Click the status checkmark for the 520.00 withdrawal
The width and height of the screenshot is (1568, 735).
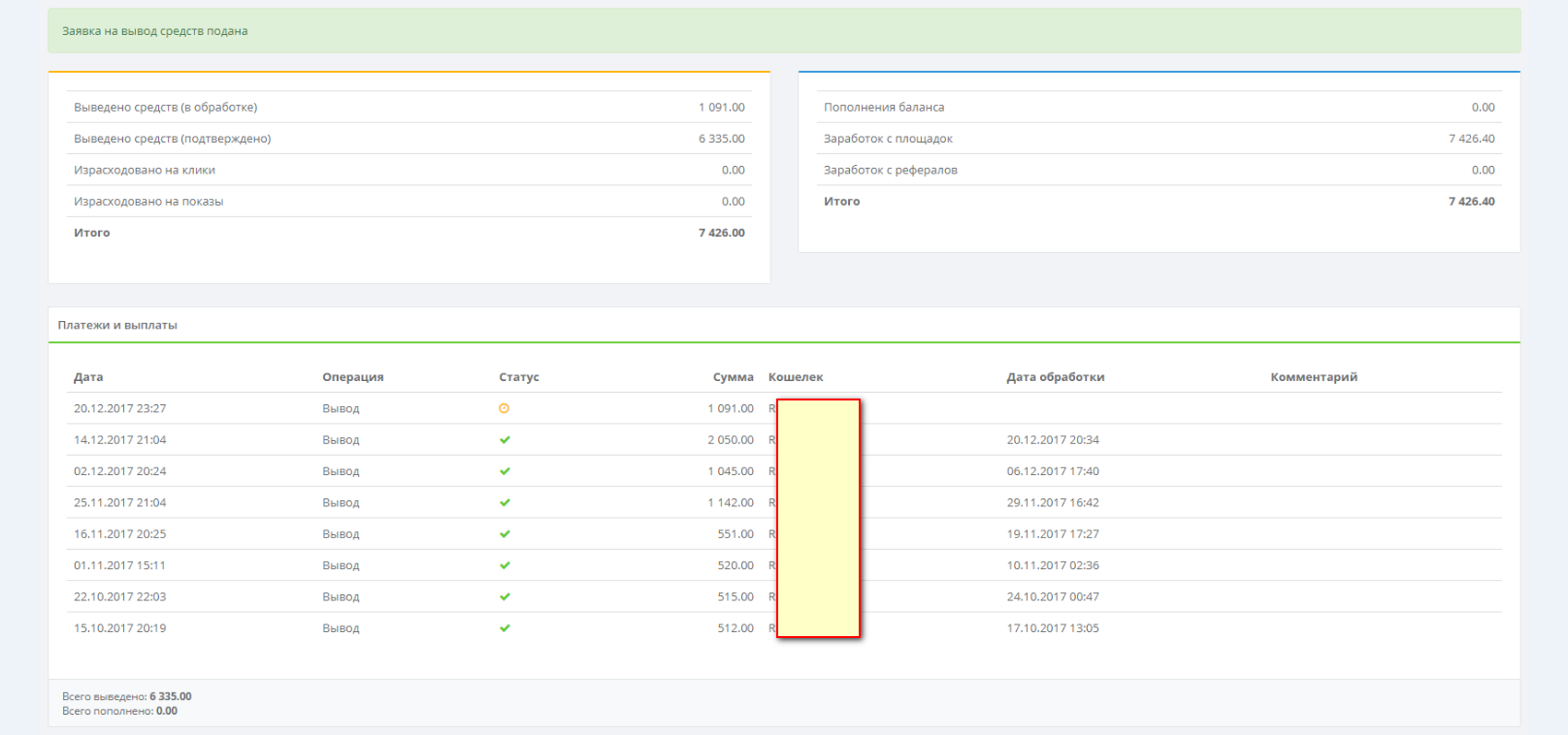(x=505, y=565)
